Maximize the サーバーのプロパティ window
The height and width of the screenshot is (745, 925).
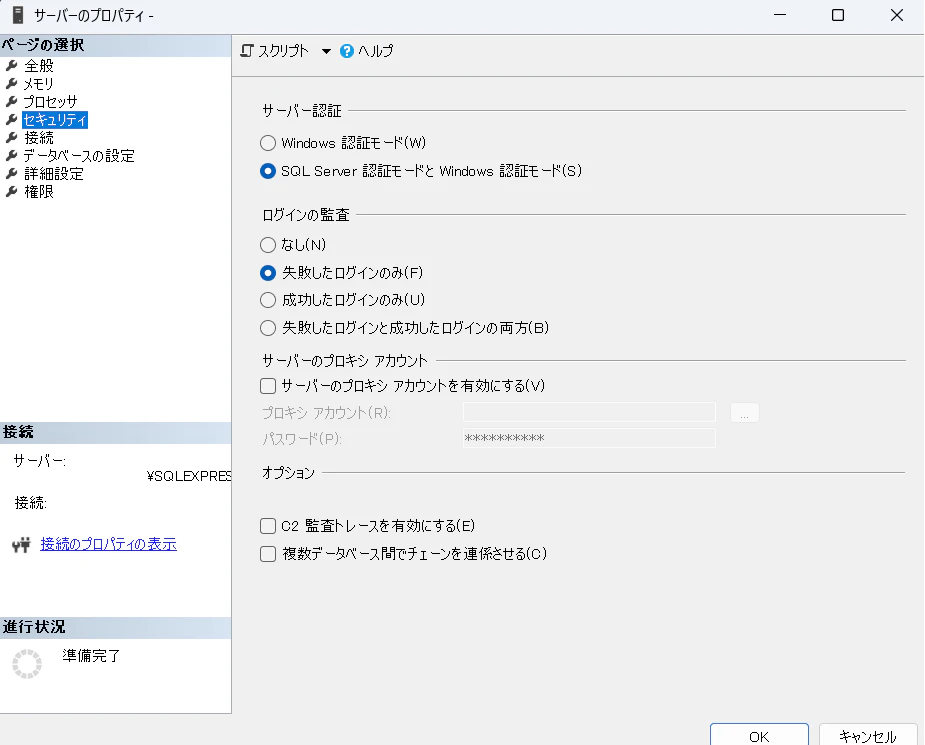(x=838, y=15)
